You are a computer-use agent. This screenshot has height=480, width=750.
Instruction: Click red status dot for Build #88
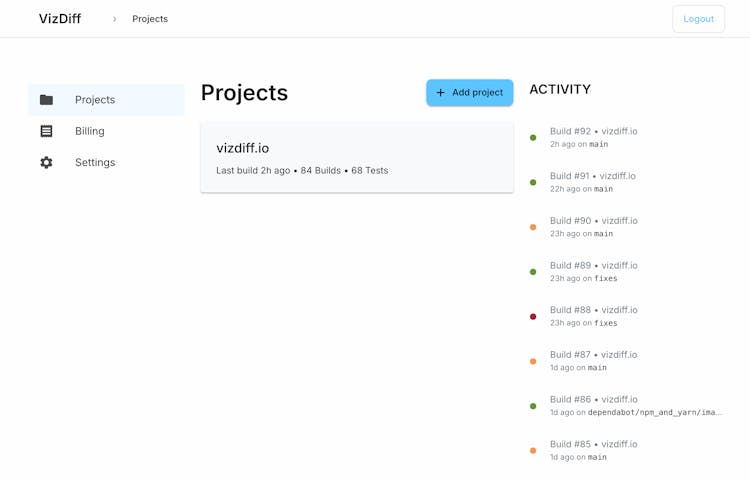(x=533, y=316)
